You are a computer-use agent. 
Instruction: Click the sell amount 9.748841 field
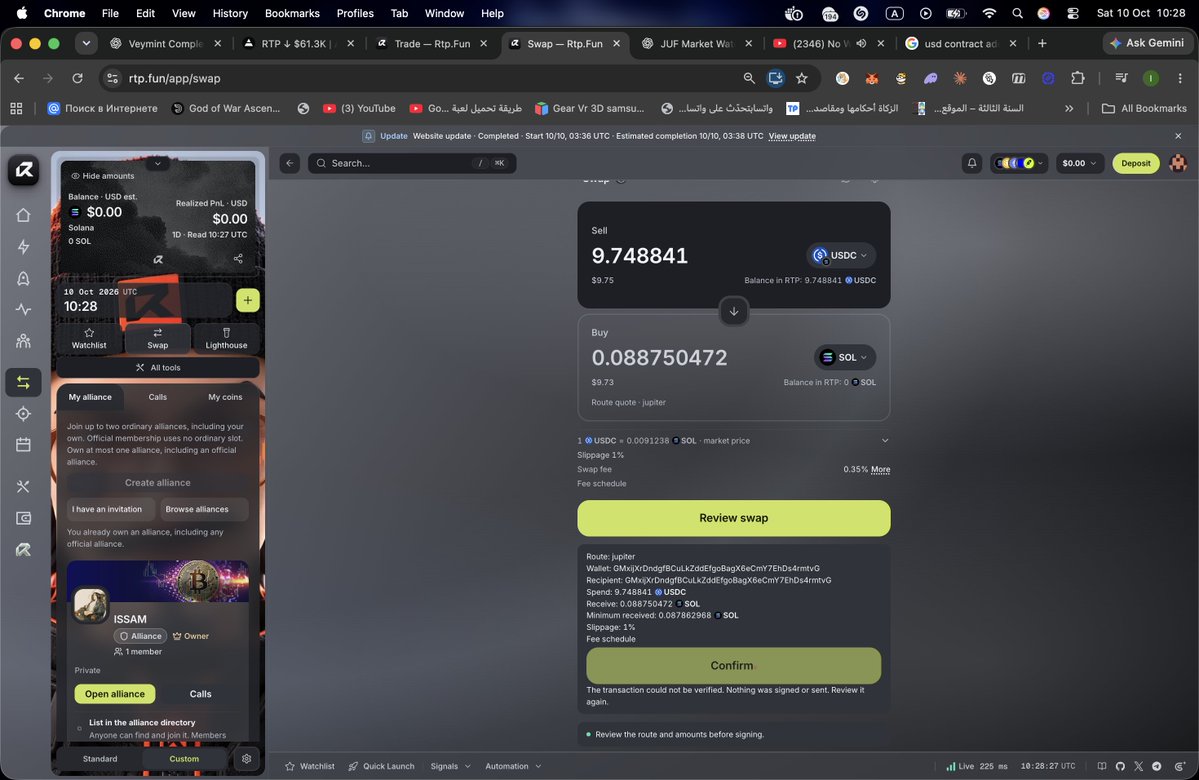tap(640, 255)
